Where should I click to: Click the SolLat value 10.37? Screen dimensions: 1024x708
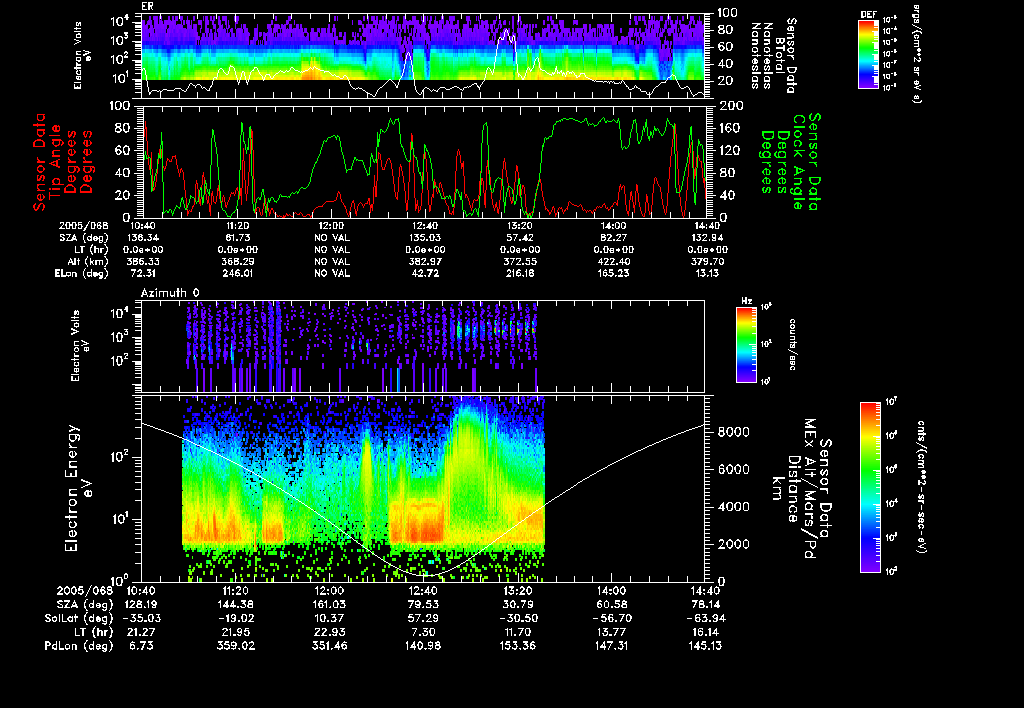(330, 619)
